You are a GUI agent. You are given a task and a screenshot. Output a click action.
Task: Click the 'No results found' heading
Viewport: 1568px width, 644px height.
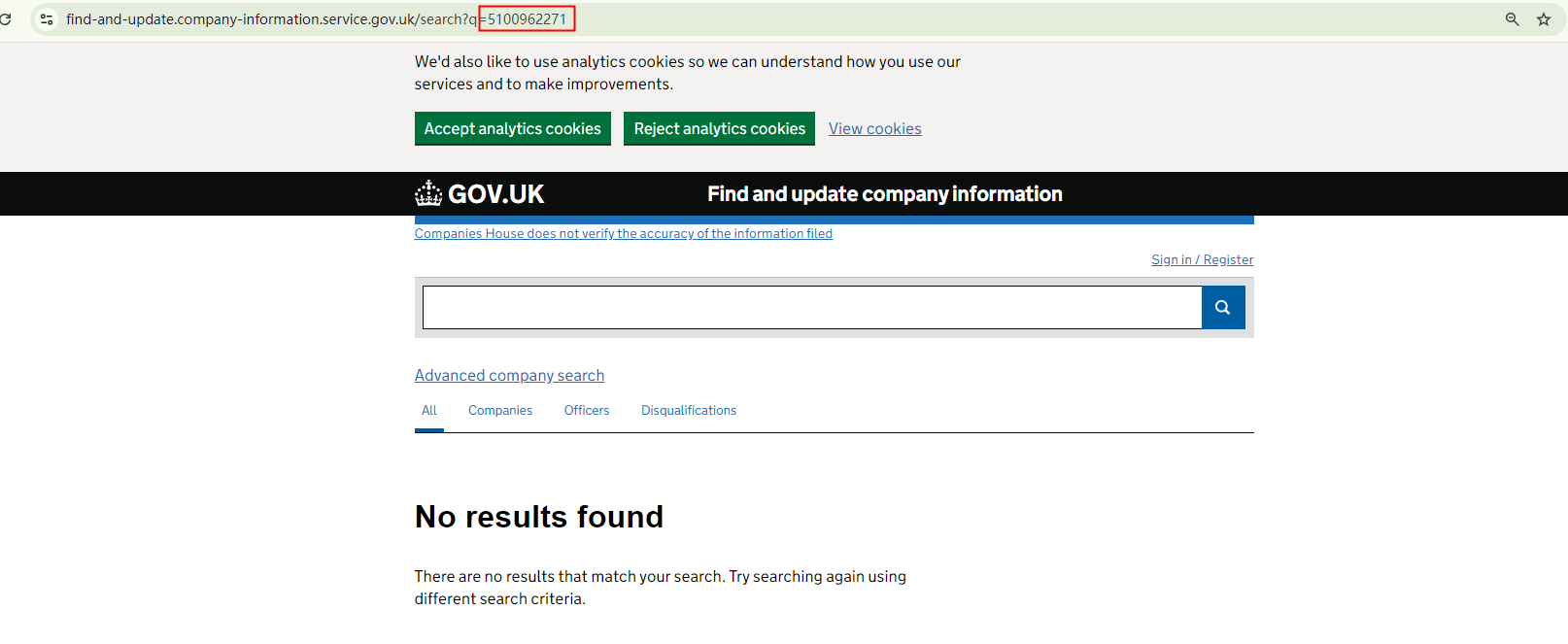point(539,517)
